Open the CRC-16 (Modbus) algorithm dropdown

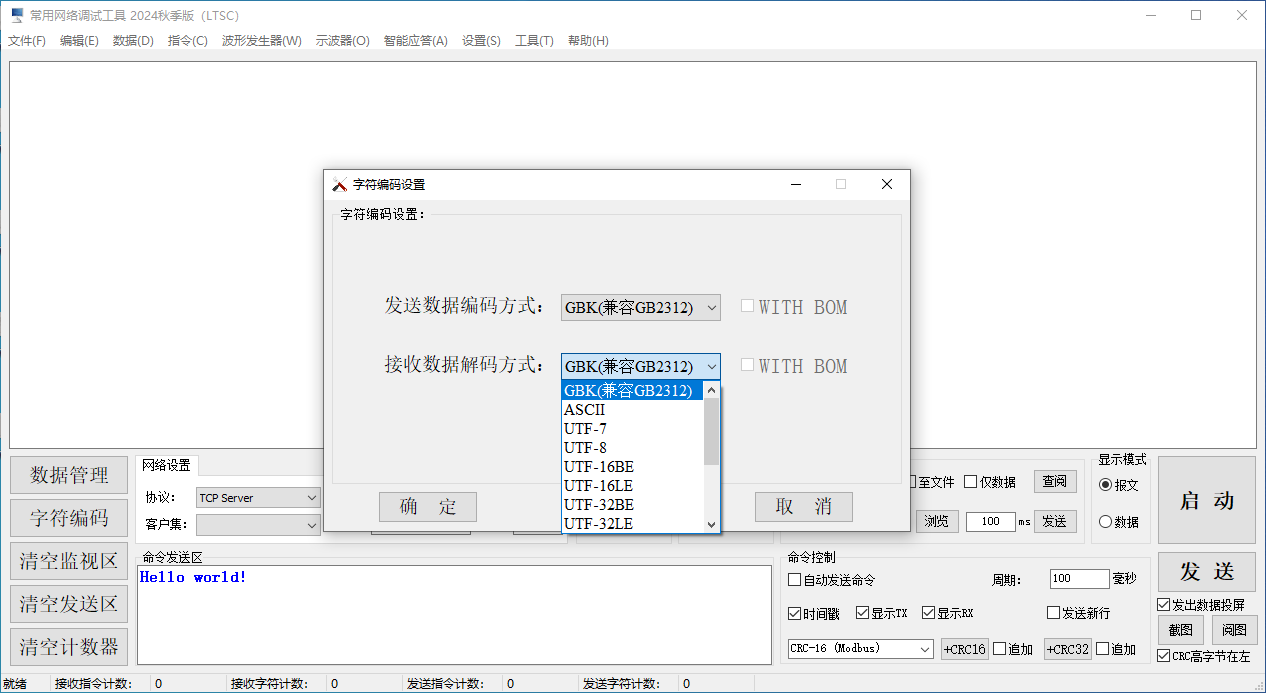point(861,649)
